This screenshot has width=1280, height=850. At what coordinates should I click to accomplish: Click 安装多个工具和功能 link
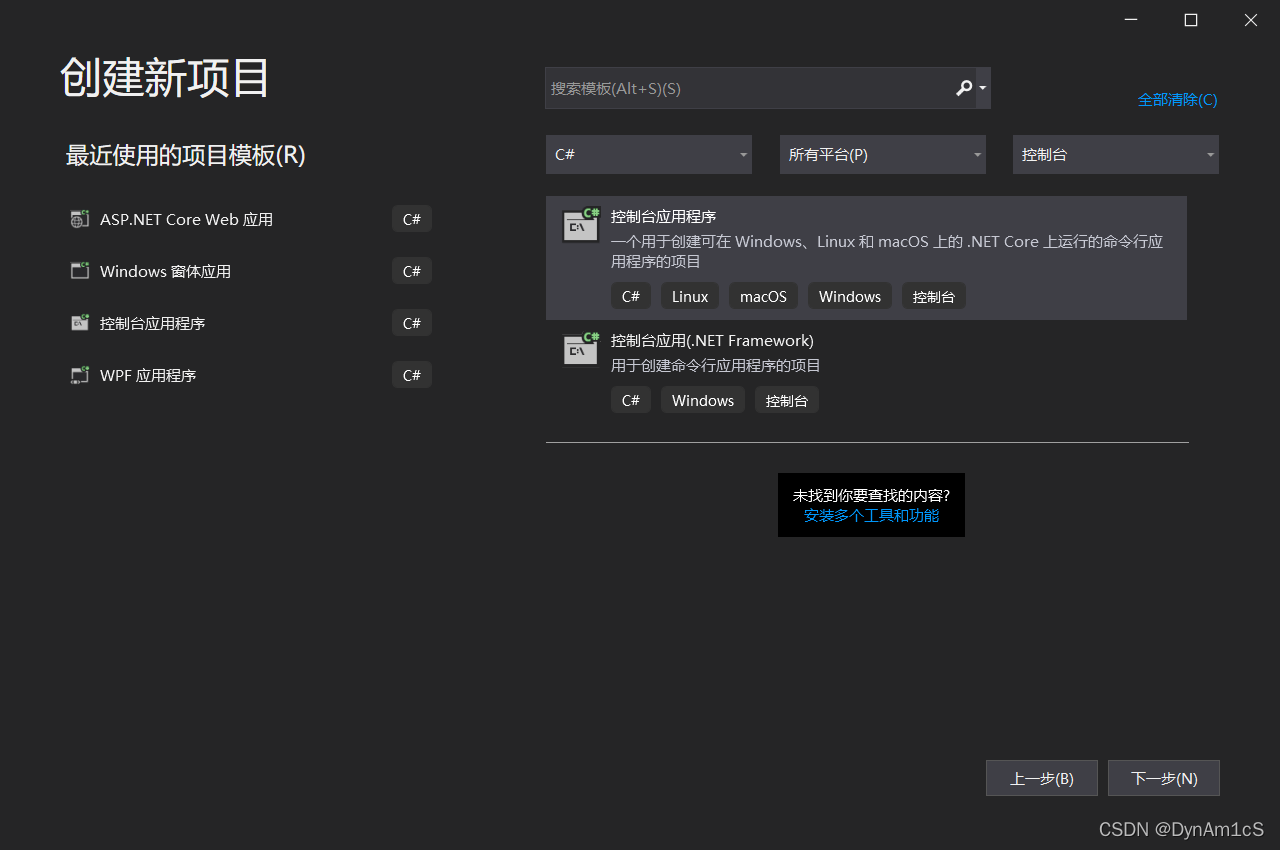coord(871,516)
